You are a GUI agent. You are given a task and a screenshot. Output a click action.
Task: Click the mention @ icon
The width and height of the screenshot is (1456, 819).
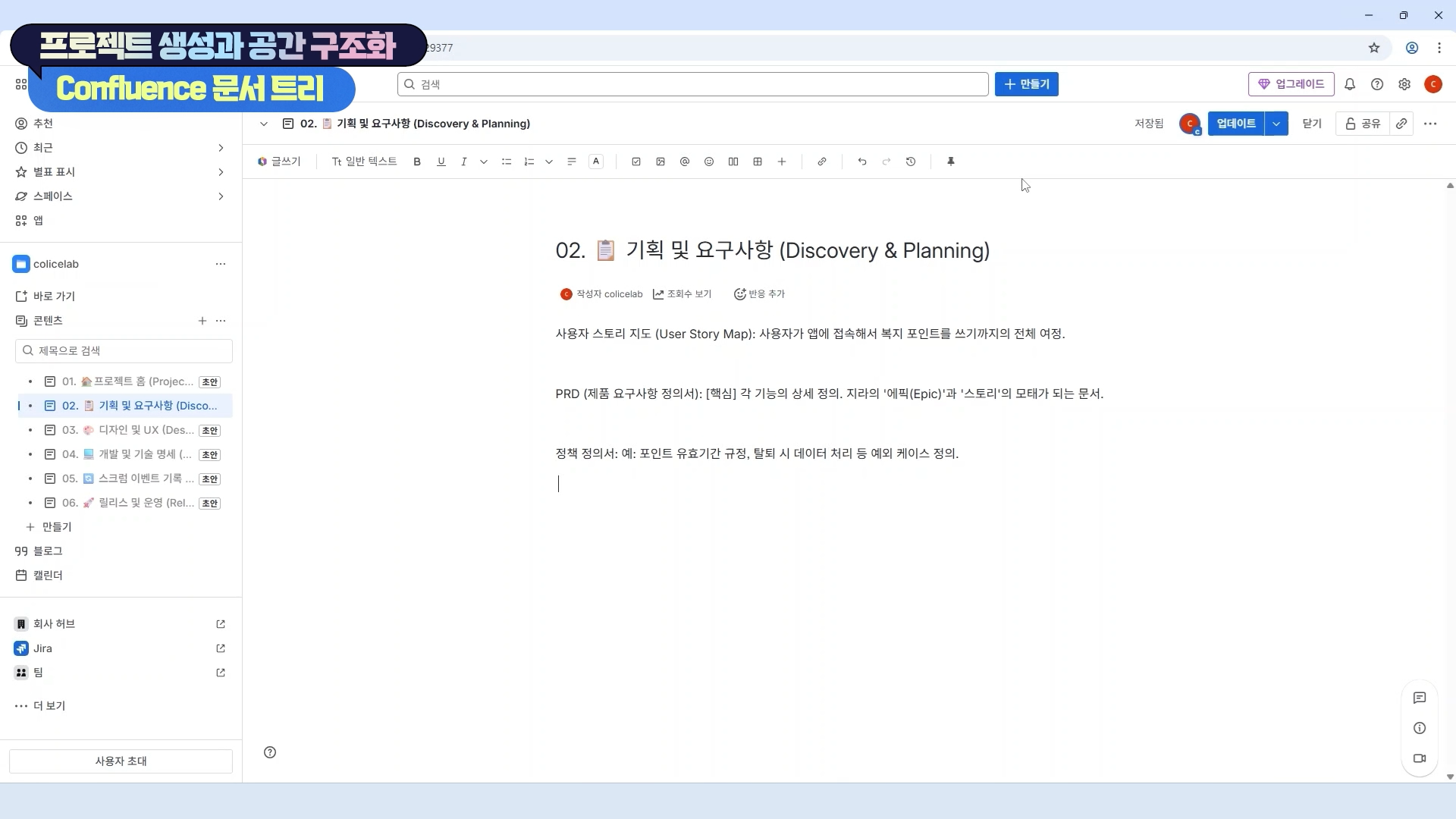click(685, 162)
